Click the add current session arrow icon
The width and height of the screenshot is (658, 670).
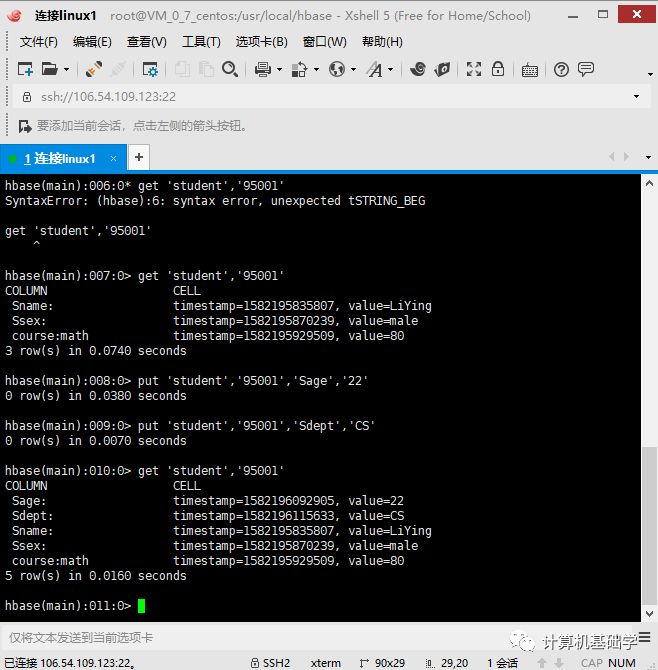tap(25, 126)
